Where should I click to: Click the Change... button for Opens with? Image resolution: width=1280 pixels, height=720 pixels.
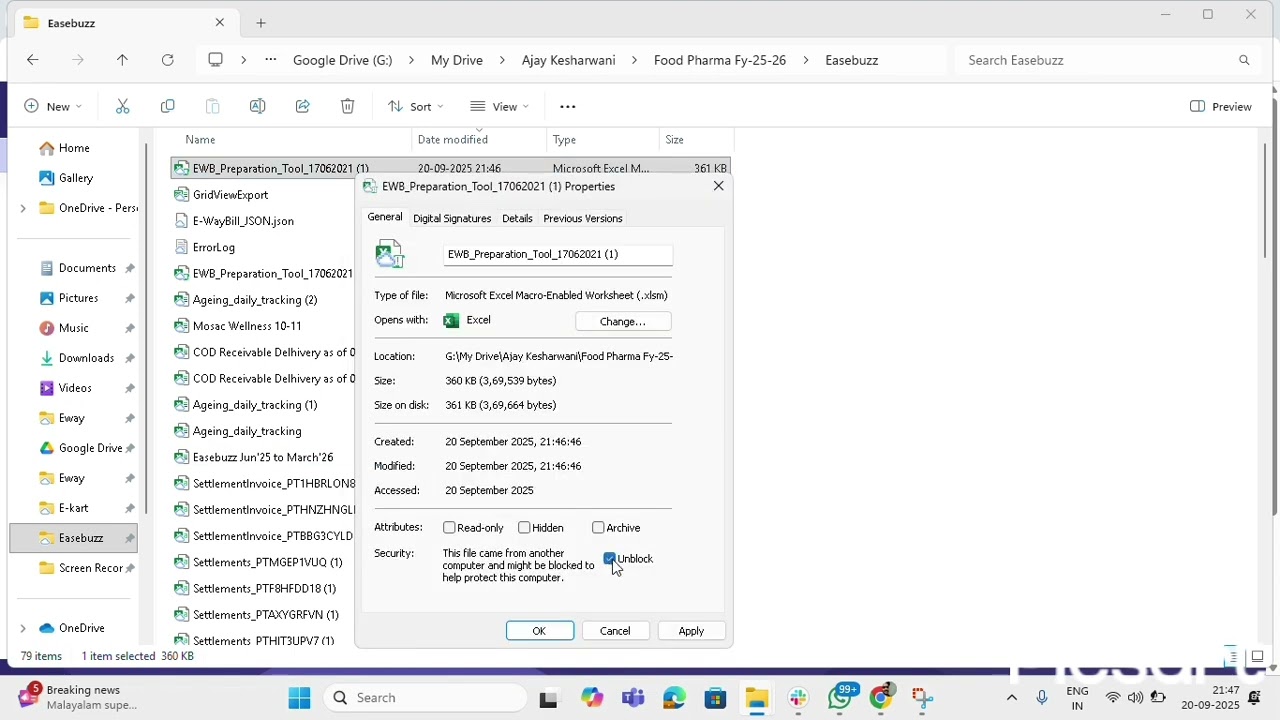tap(623, 321)
